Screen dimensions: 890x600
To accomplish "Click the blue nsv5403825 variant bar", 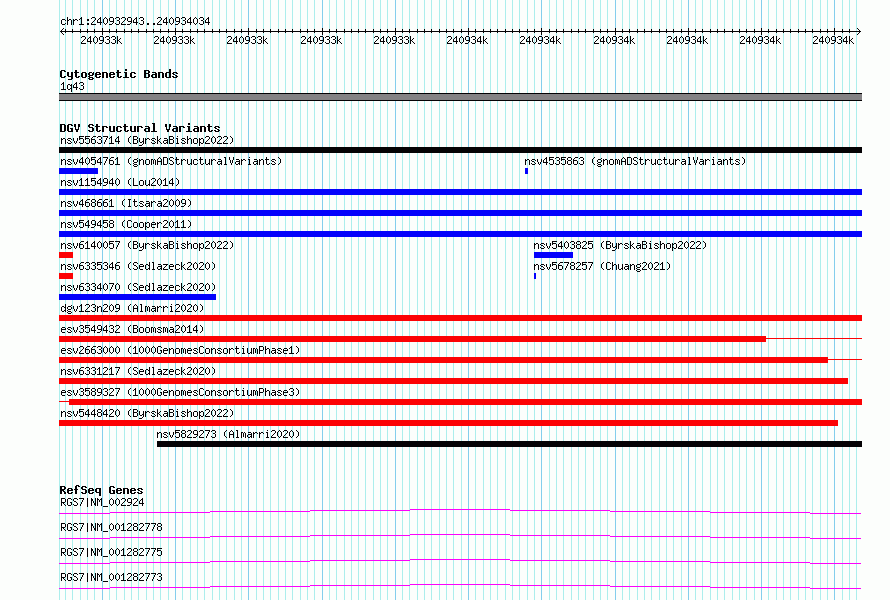I will coord(553,255).
